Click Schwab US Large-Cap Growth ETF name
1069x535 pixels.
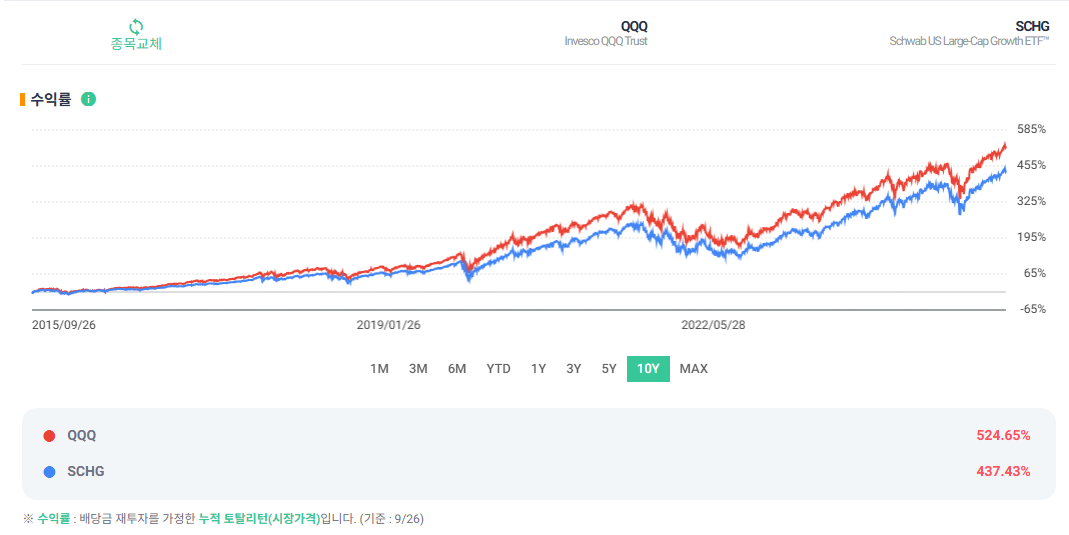(970, 42)
